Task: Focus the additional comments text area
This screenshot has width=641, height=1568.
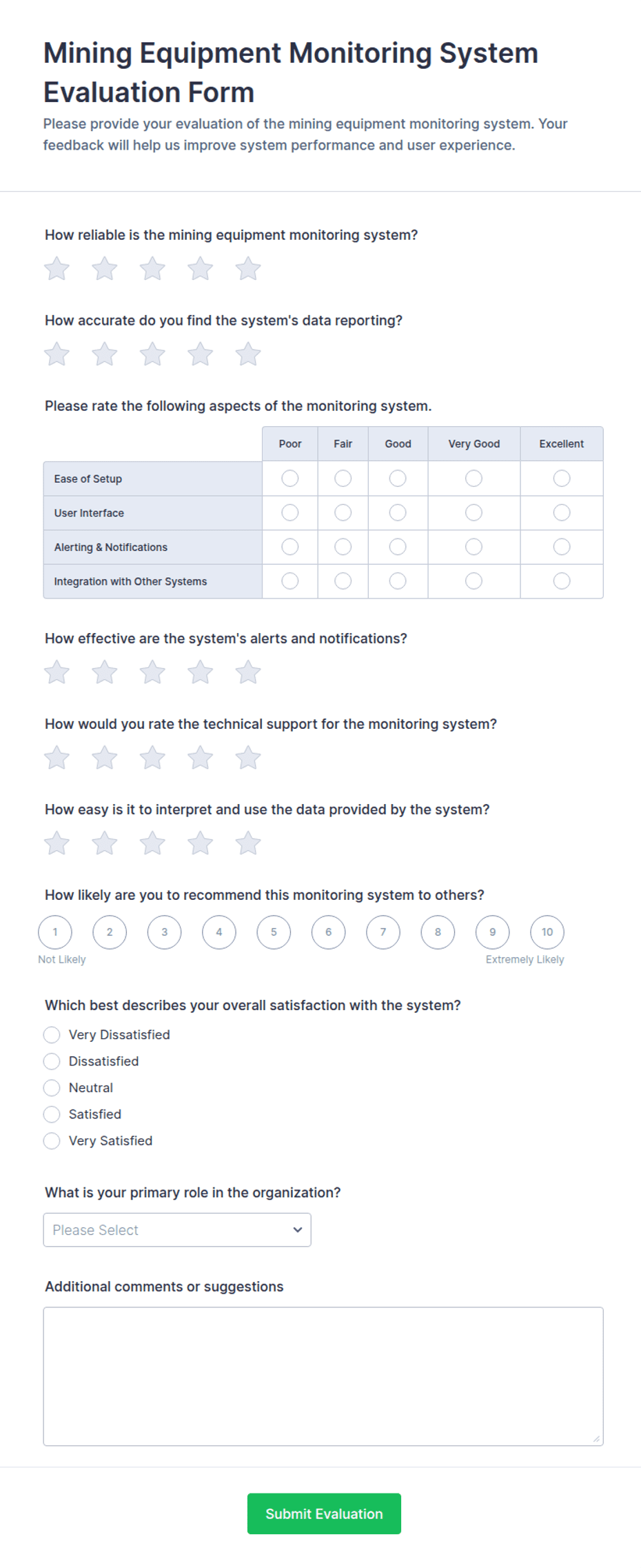Action: (x=323, y=1376)
